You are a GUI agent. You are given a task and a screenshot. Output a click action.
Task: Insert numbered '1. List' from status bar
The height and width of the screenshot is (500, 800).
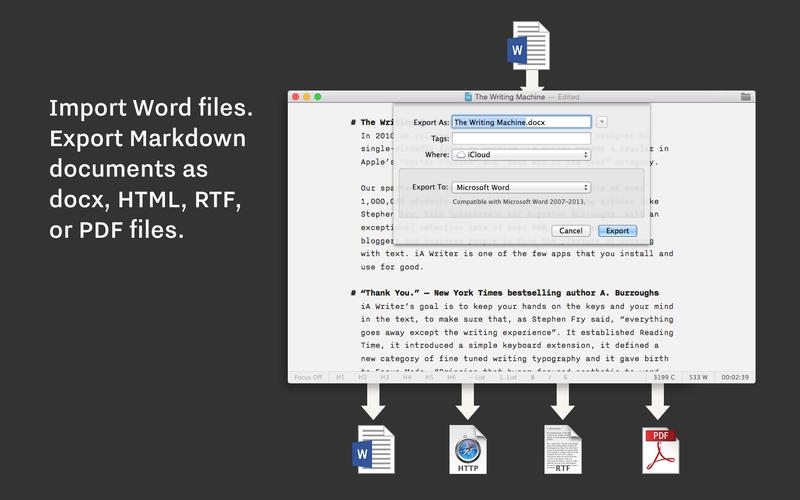tap(508, 377)
